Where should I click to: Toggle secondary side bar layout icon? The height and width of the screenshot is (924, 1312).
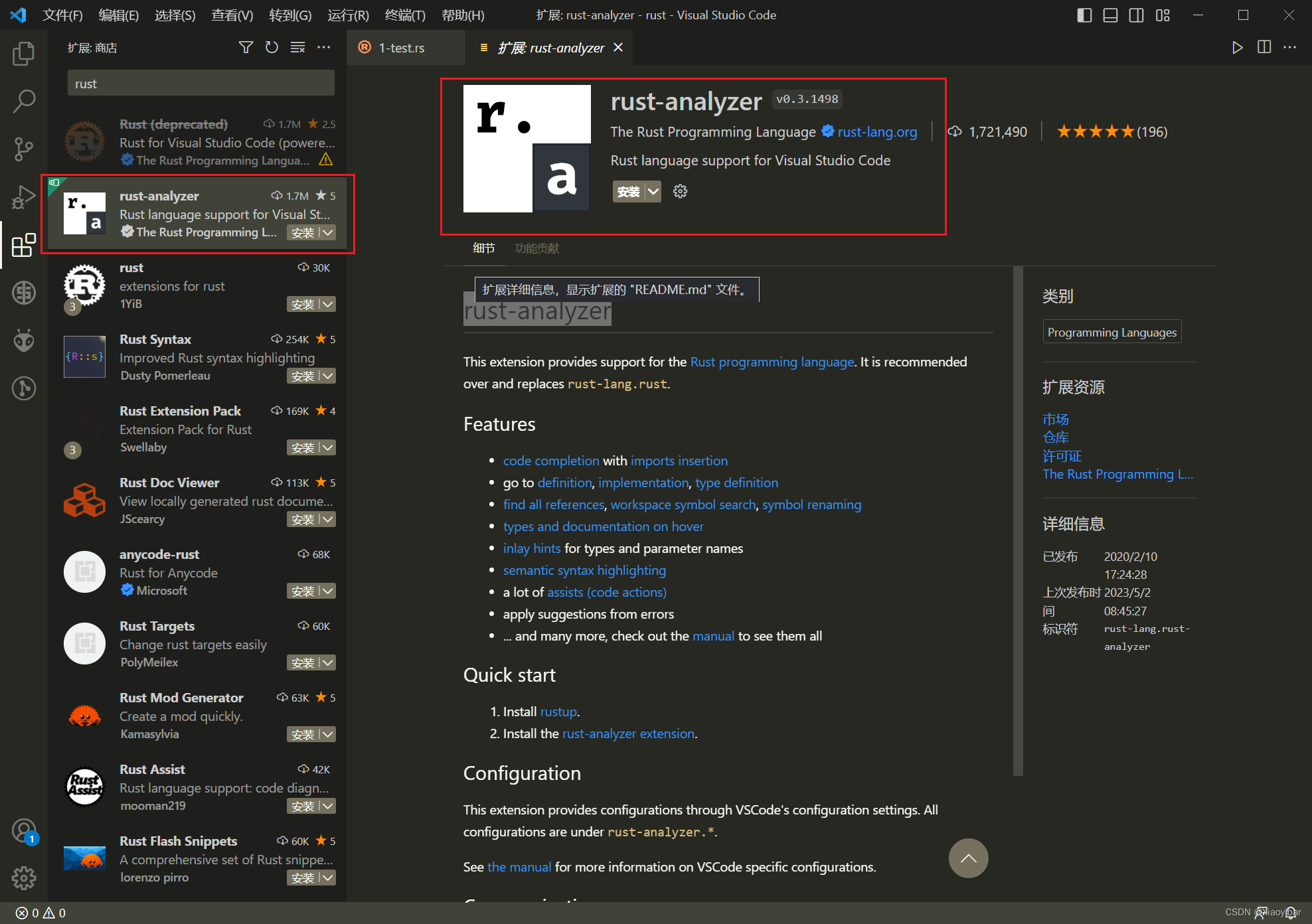pyautogui.click(x=1136, y=15)
